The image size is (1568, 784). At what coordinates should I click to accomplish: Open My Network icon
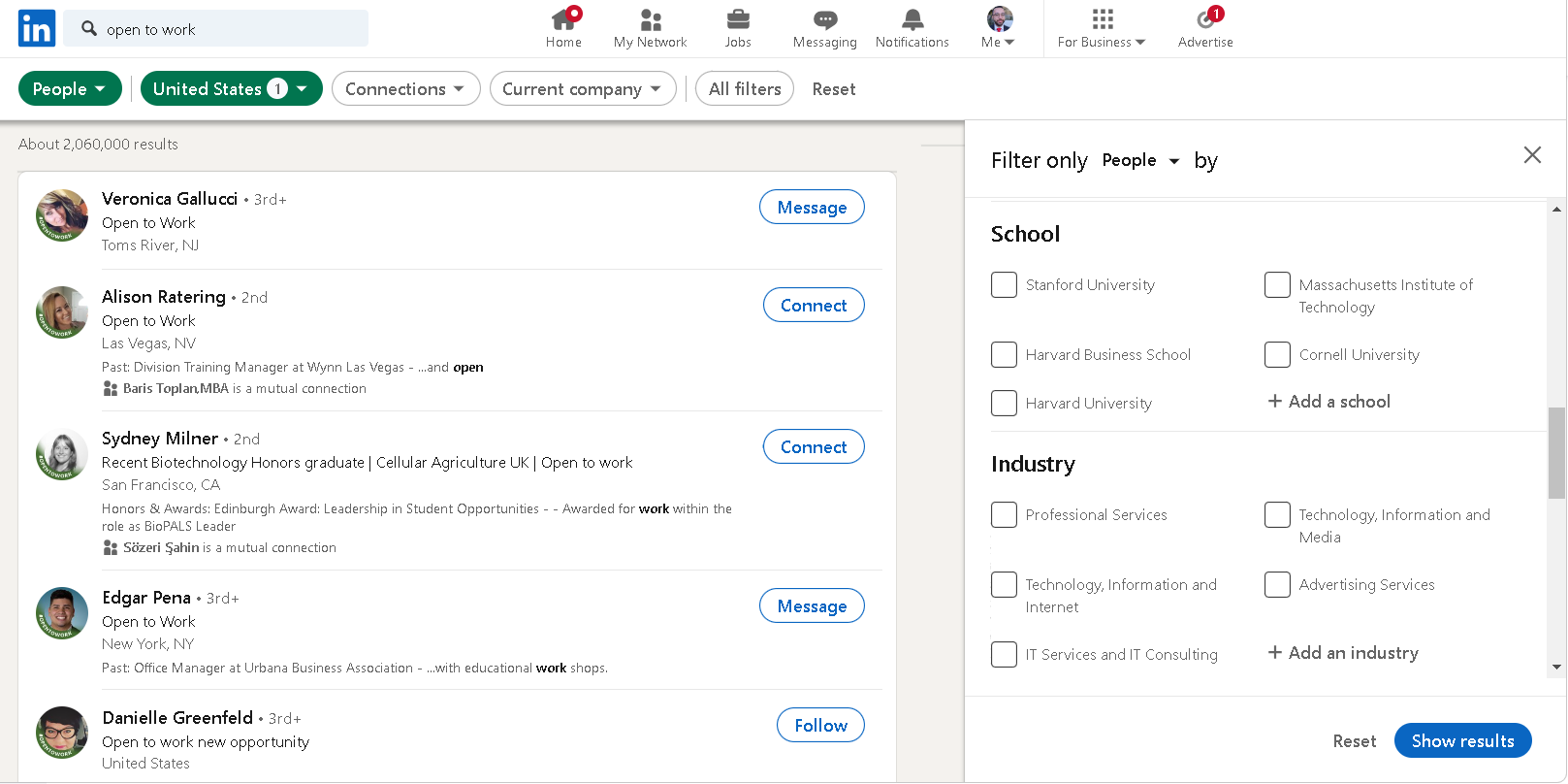pyautogui.click(x=651, y=19)
